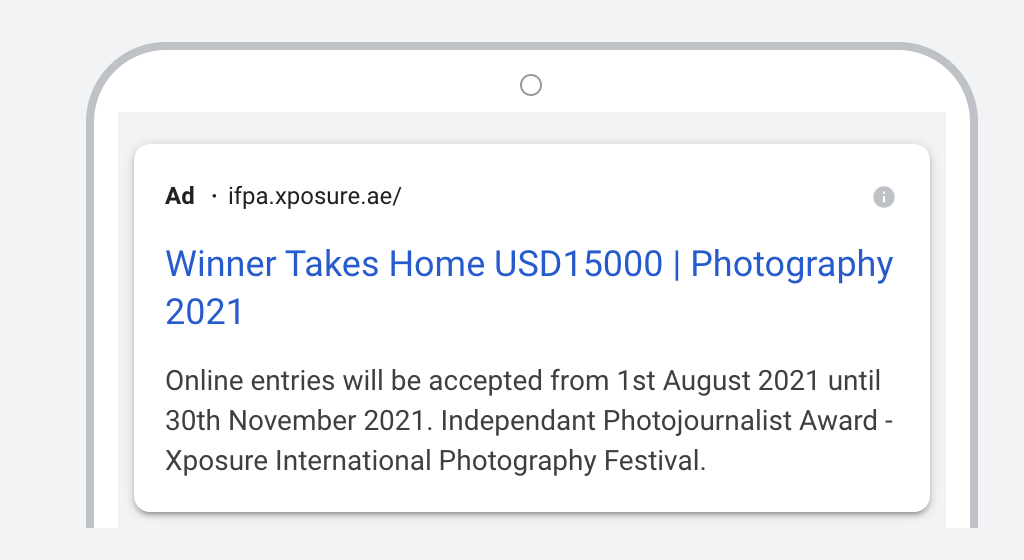
Task: Click the word Festival in description
Action: click(654, 461)
